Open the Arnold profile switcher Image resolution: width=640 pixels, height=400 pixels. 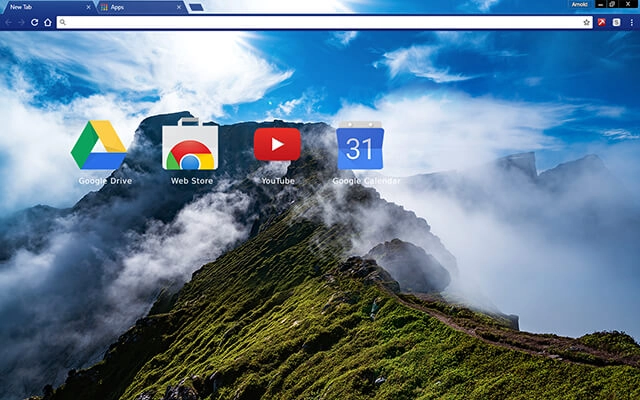pos(580,4)
